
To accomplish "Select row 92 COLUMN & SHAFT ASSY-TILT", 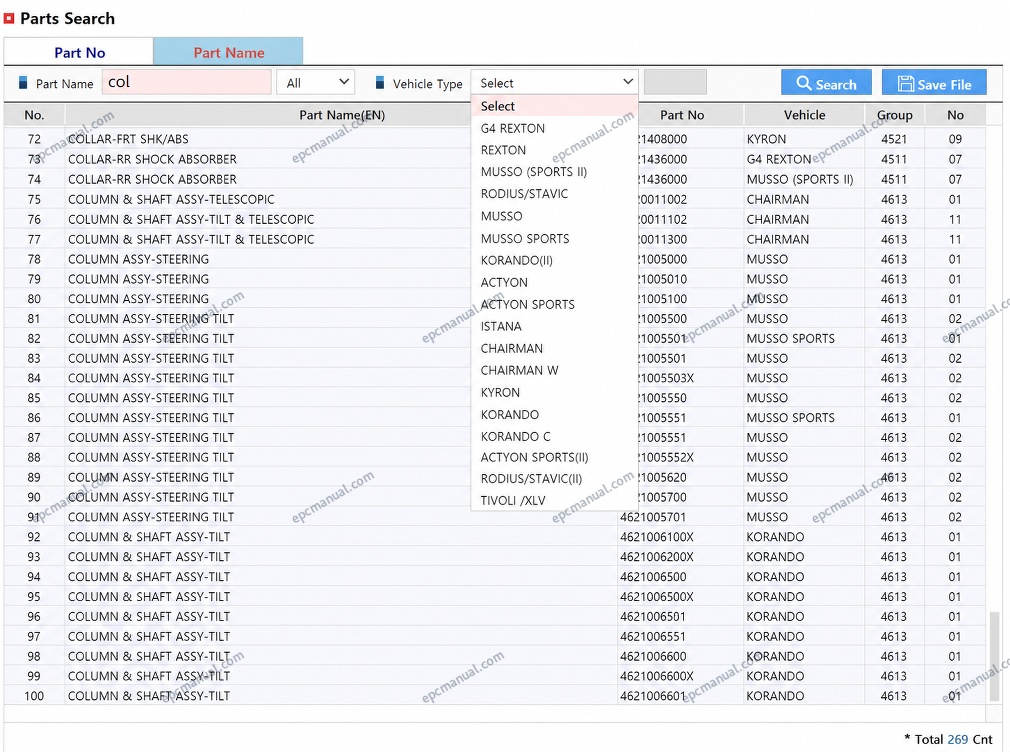I will point(494,537).
